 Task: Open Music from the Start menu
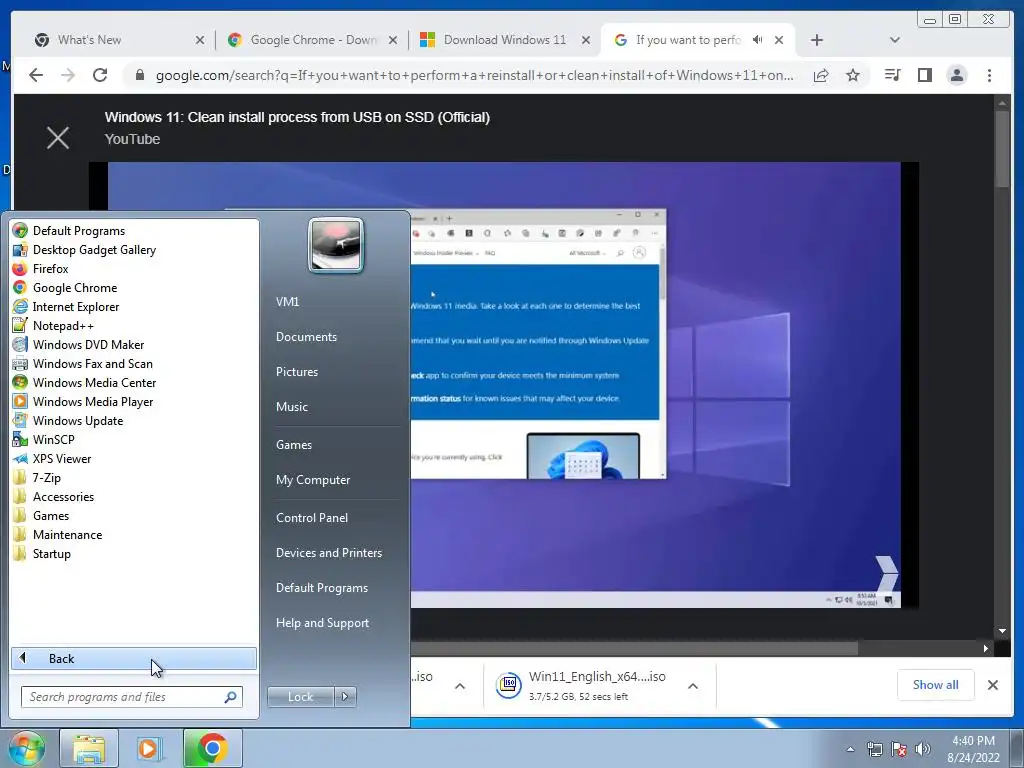[291, 406]
